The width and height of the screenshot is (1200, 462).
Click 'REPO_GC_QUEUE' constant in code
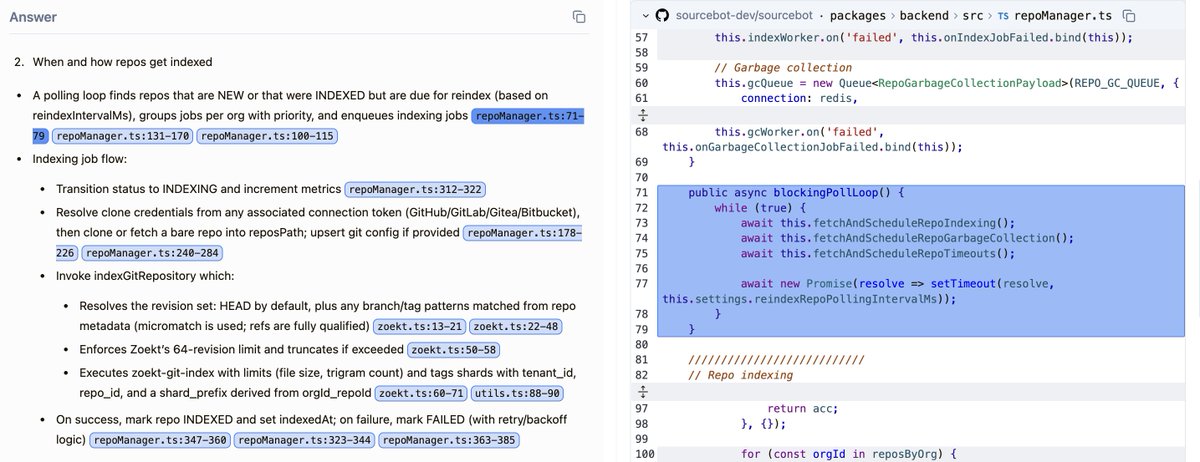1116,83
